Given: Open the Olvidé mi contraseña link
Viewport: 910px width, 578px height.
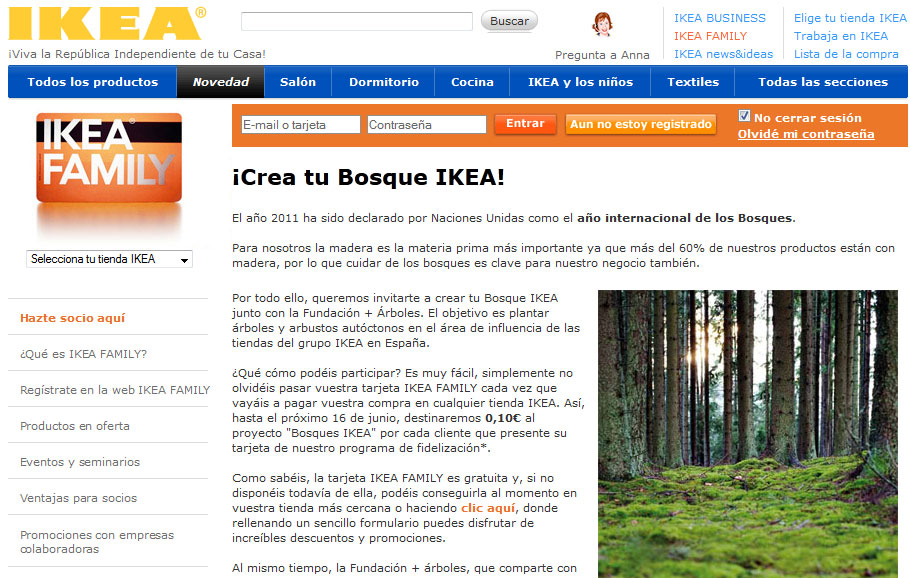Looking at the screenshot, I should tap(806, 134).
